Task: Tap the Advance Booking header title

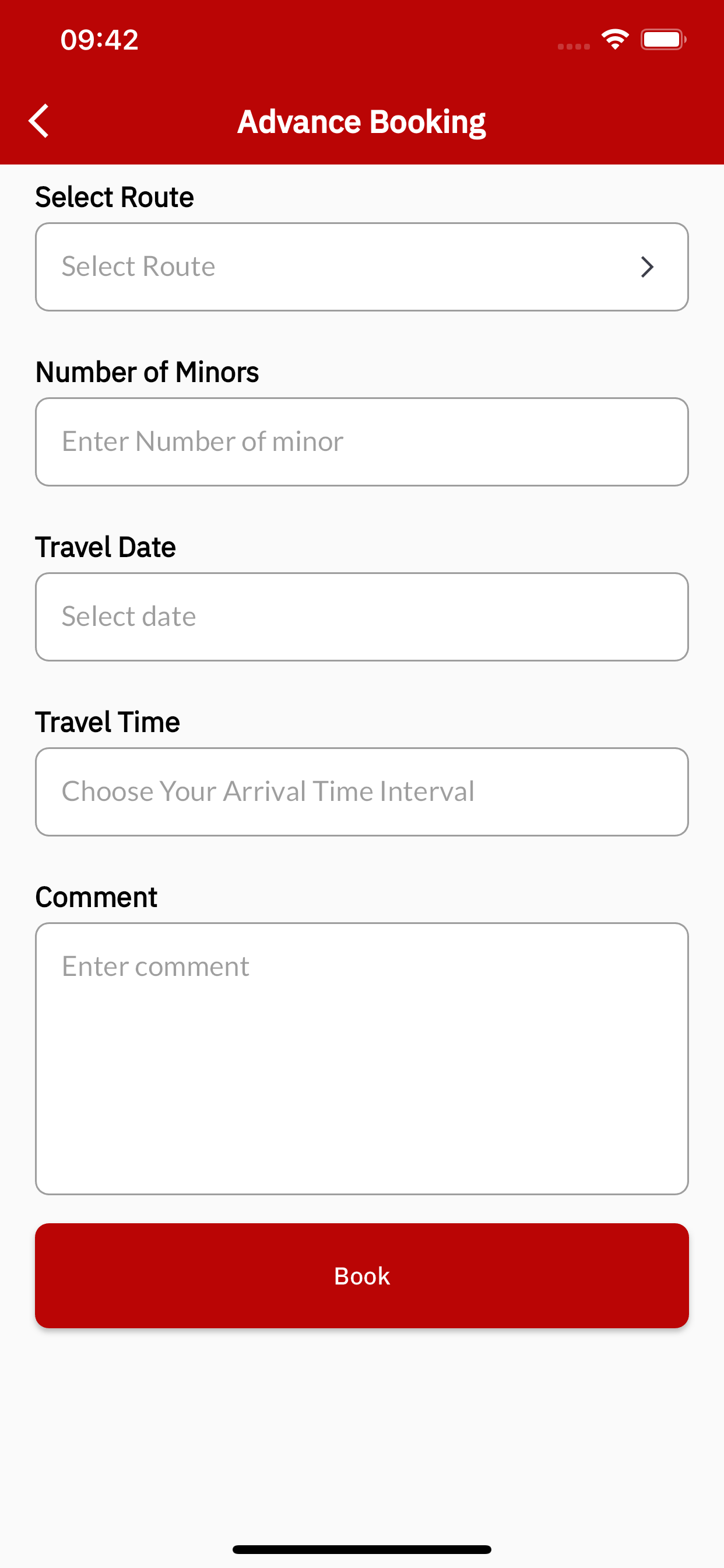Action: [361, 122]
